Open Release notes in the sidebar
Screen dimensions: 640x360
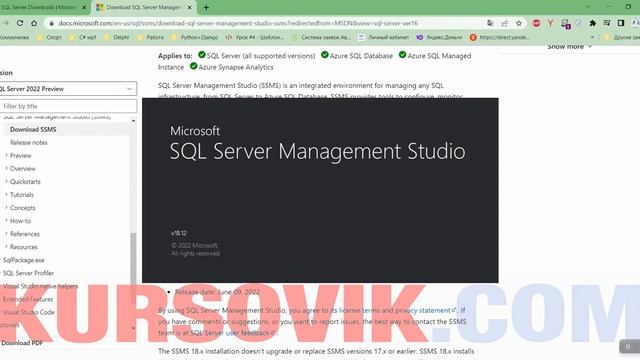click(x=29, y=142)
